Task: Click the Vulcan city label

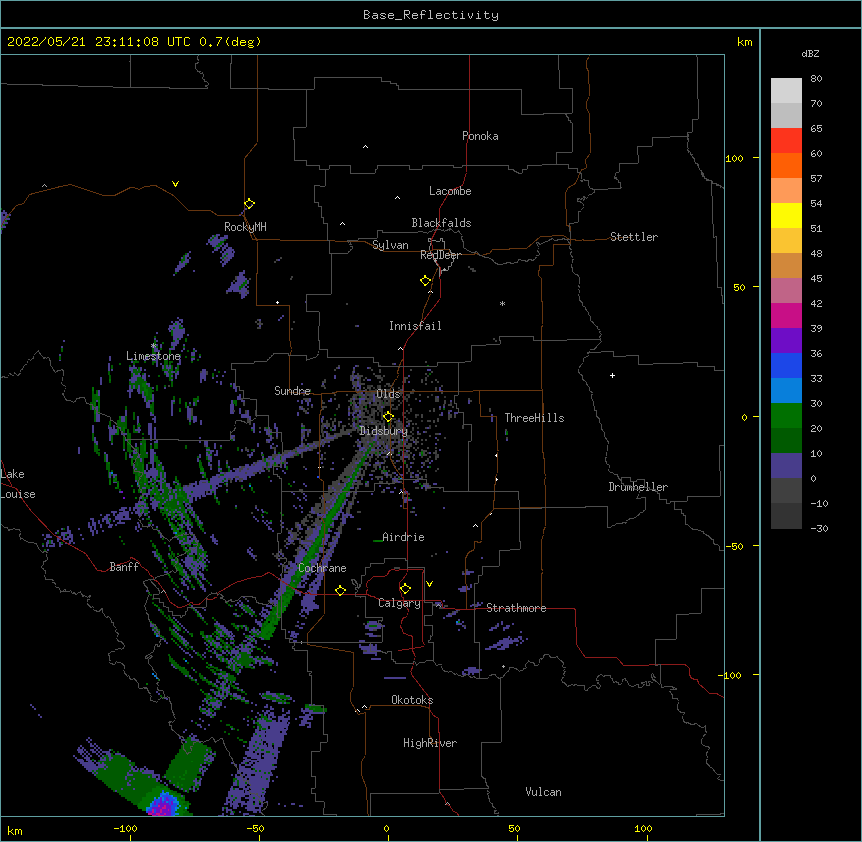Action: tap(543, 792)
